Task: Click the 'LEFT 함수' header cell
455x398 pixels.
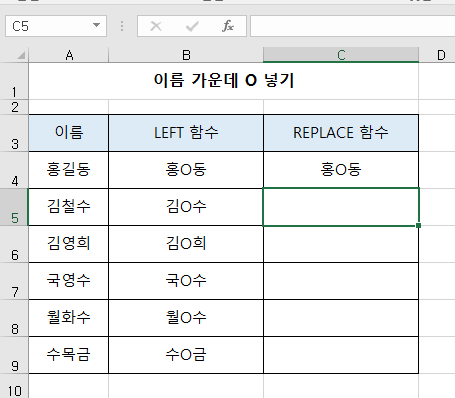Action: click(186, 133)
